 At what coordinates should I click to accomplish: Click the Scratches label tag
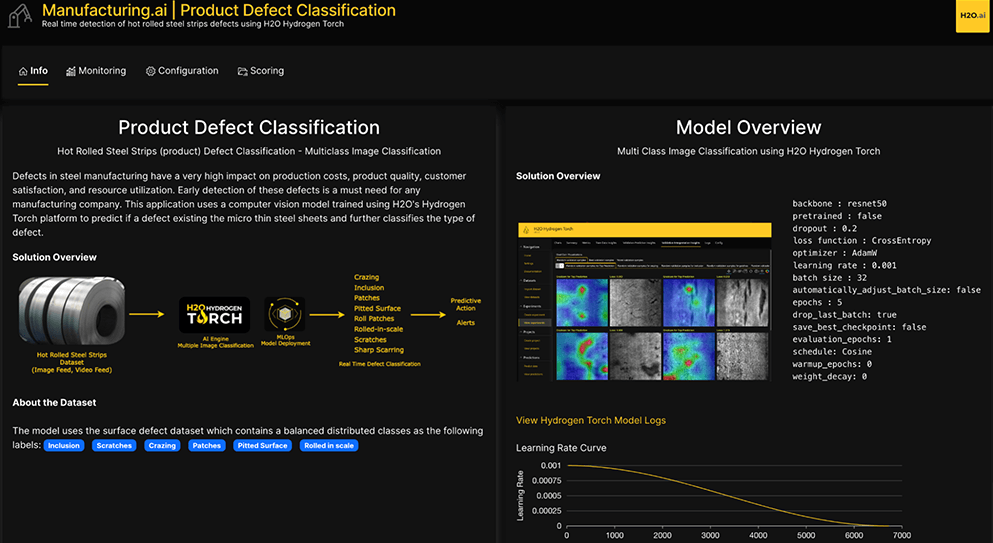point(114,445)
